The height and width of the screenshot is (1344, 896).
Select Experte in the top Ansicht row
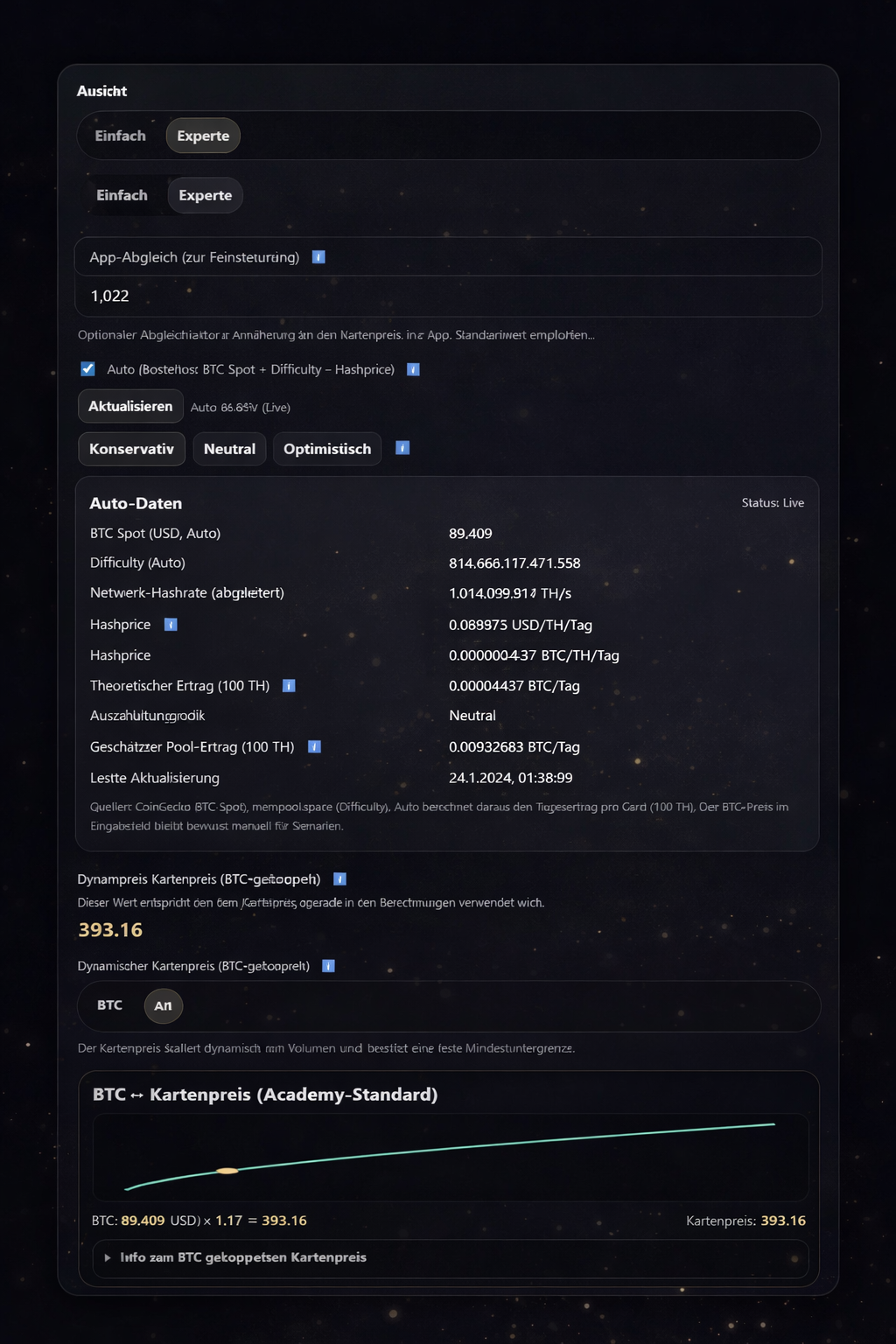point(203,136)
